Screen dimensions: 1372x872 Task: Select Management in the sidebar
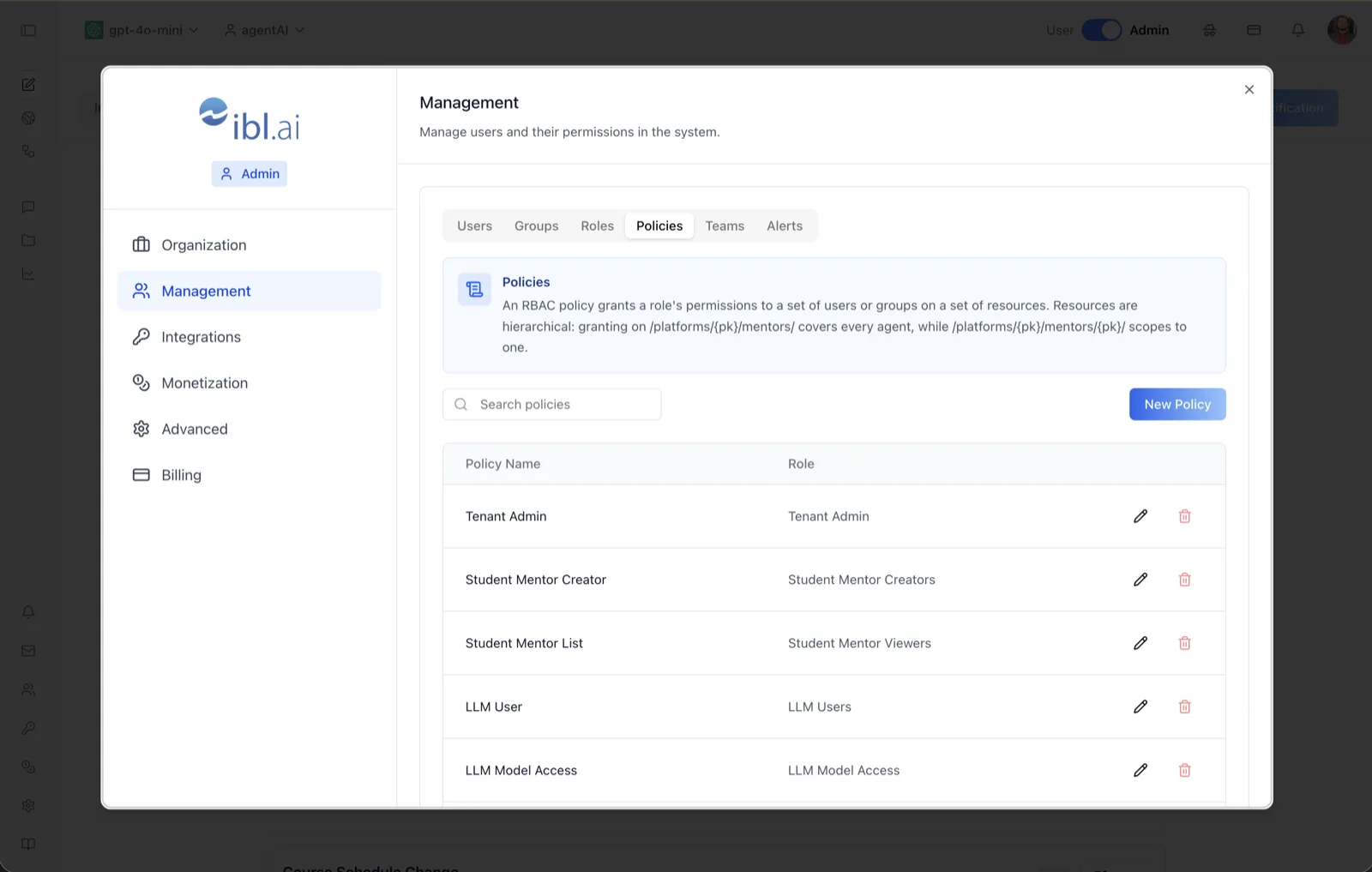(x=250, y=291)
